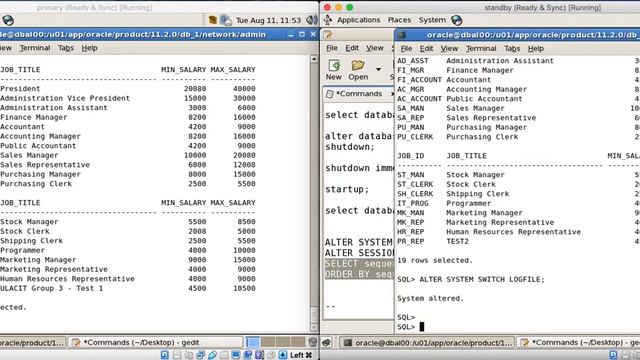Switch to oracle/product terminal taskbar button in primary VM
640x360 pixels.
[32, 342]
